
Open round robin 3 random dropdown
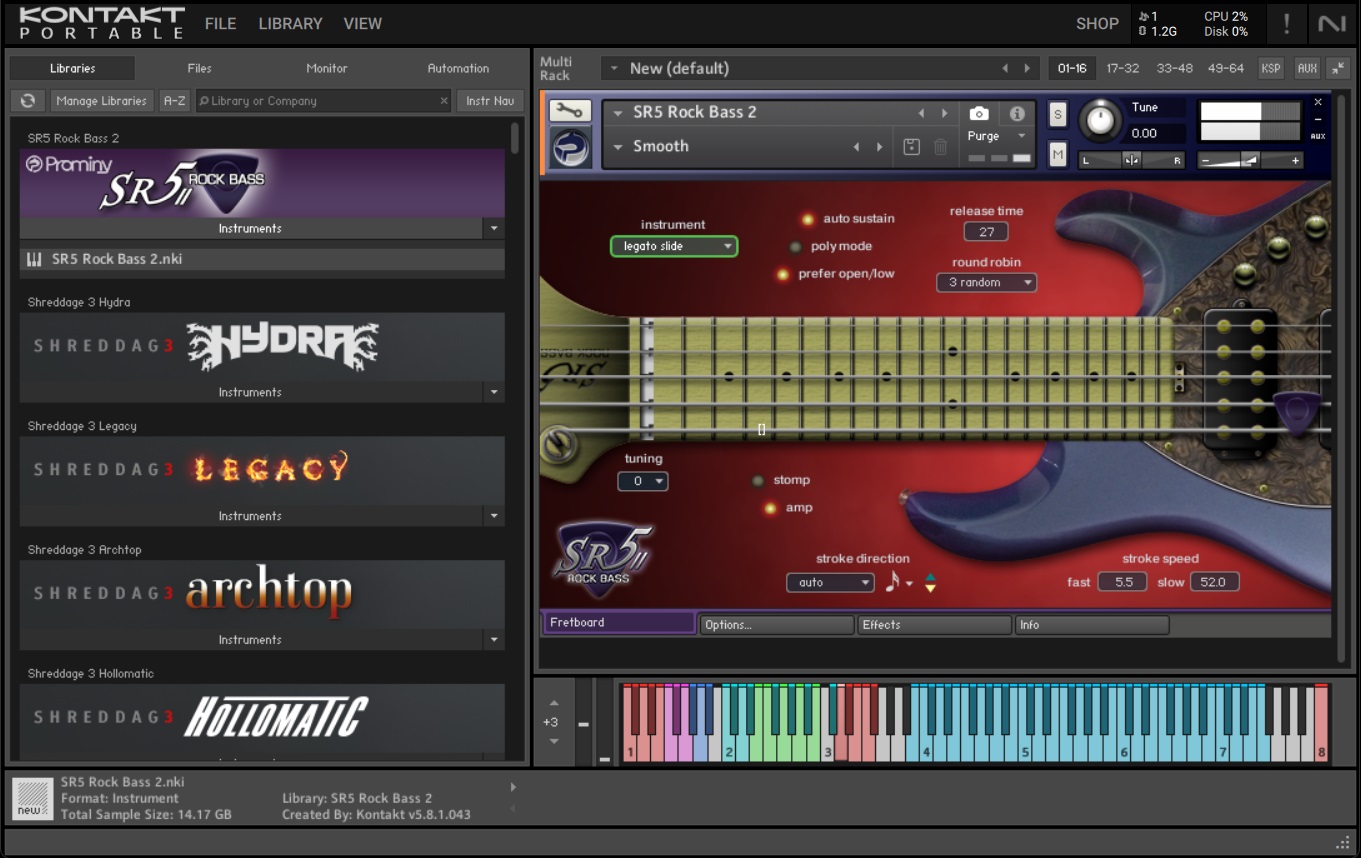[987, 283]
